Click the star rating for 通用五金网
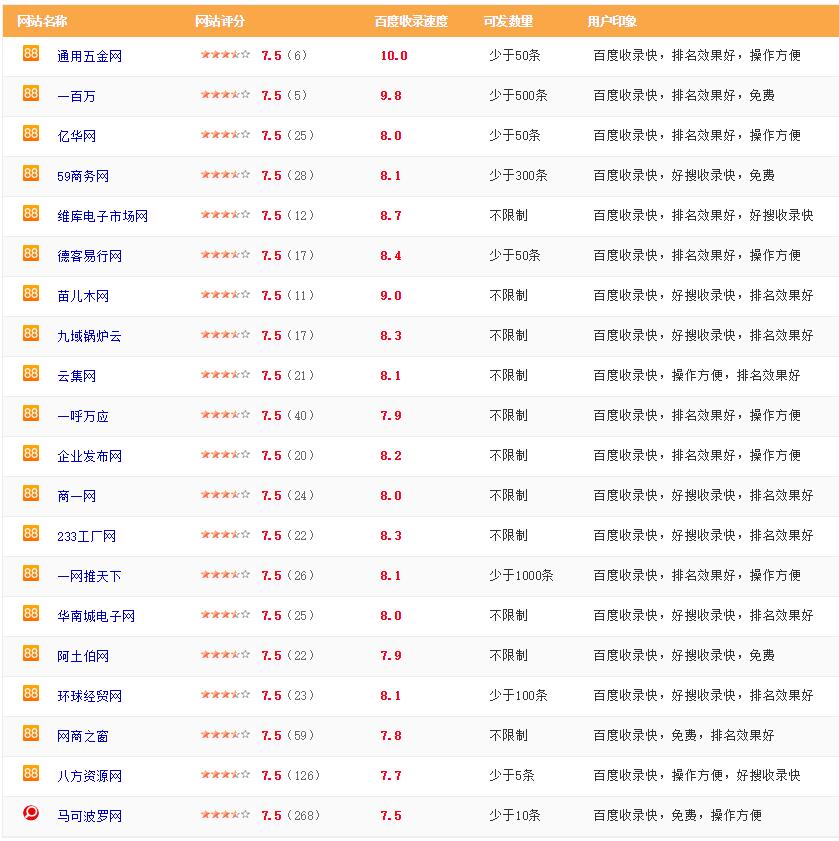 pyautogui.click(x=225, y=55)
